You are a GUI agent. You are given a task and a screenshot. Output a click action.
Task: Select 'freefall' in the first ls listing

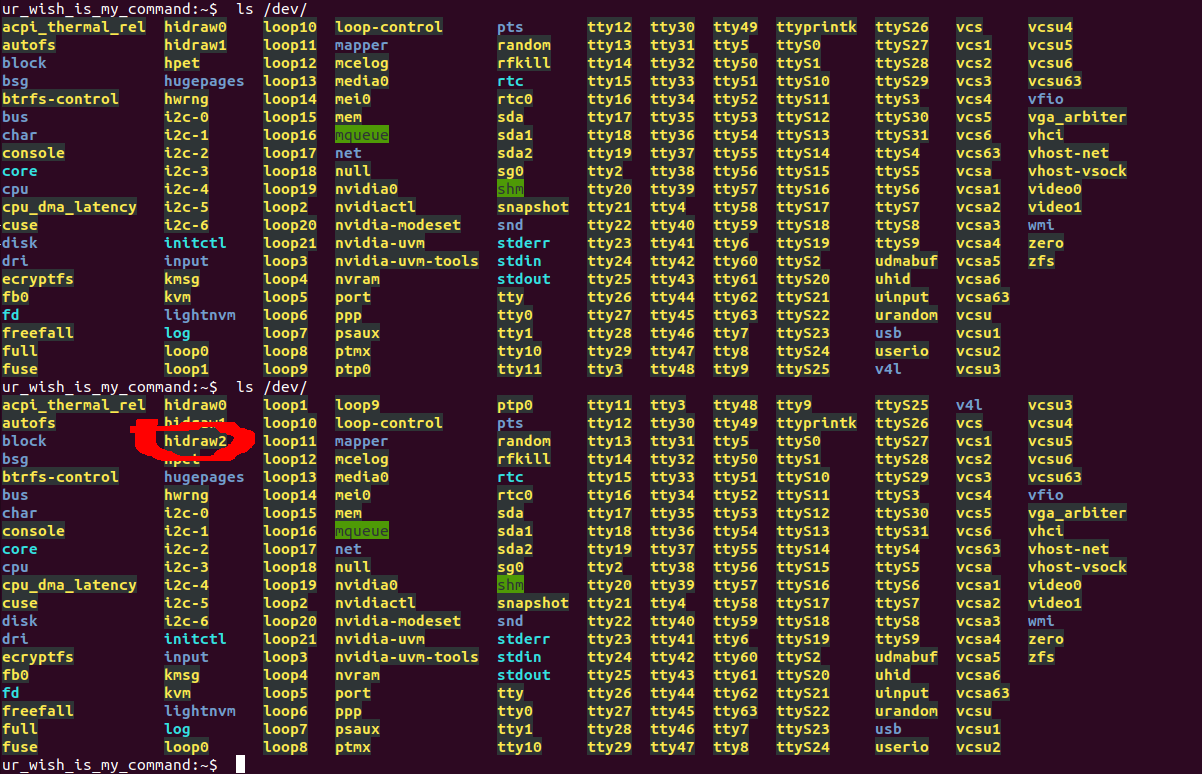pyautogui.click(x=37, y=333)
